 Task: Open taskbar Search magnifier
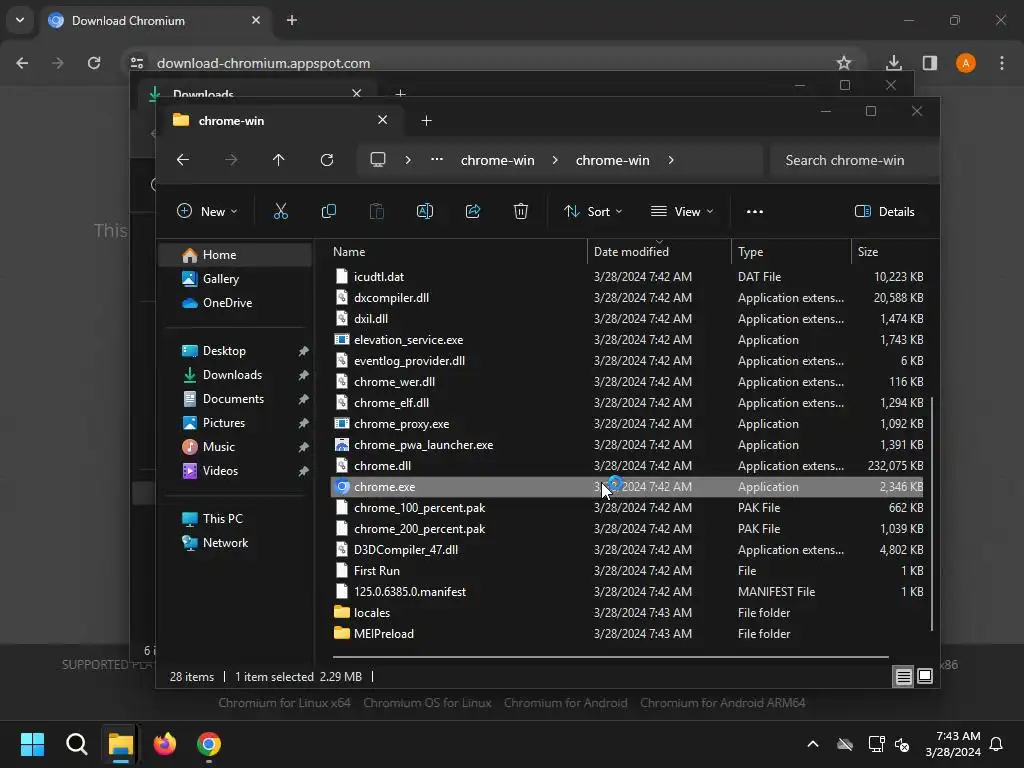pyautogui.click(x=76, y=744)
